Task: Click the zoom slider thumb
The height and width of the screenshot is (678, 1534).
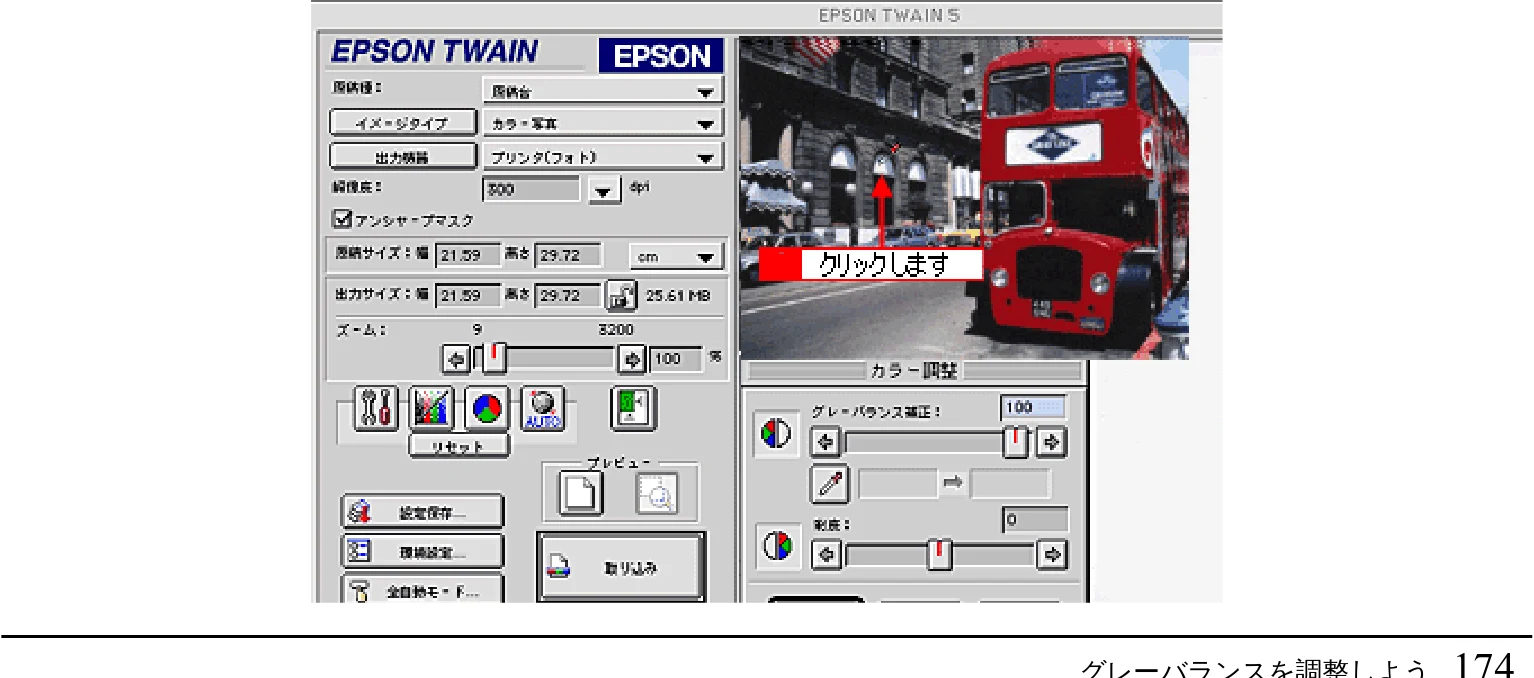Action: (x=494, y=359)
